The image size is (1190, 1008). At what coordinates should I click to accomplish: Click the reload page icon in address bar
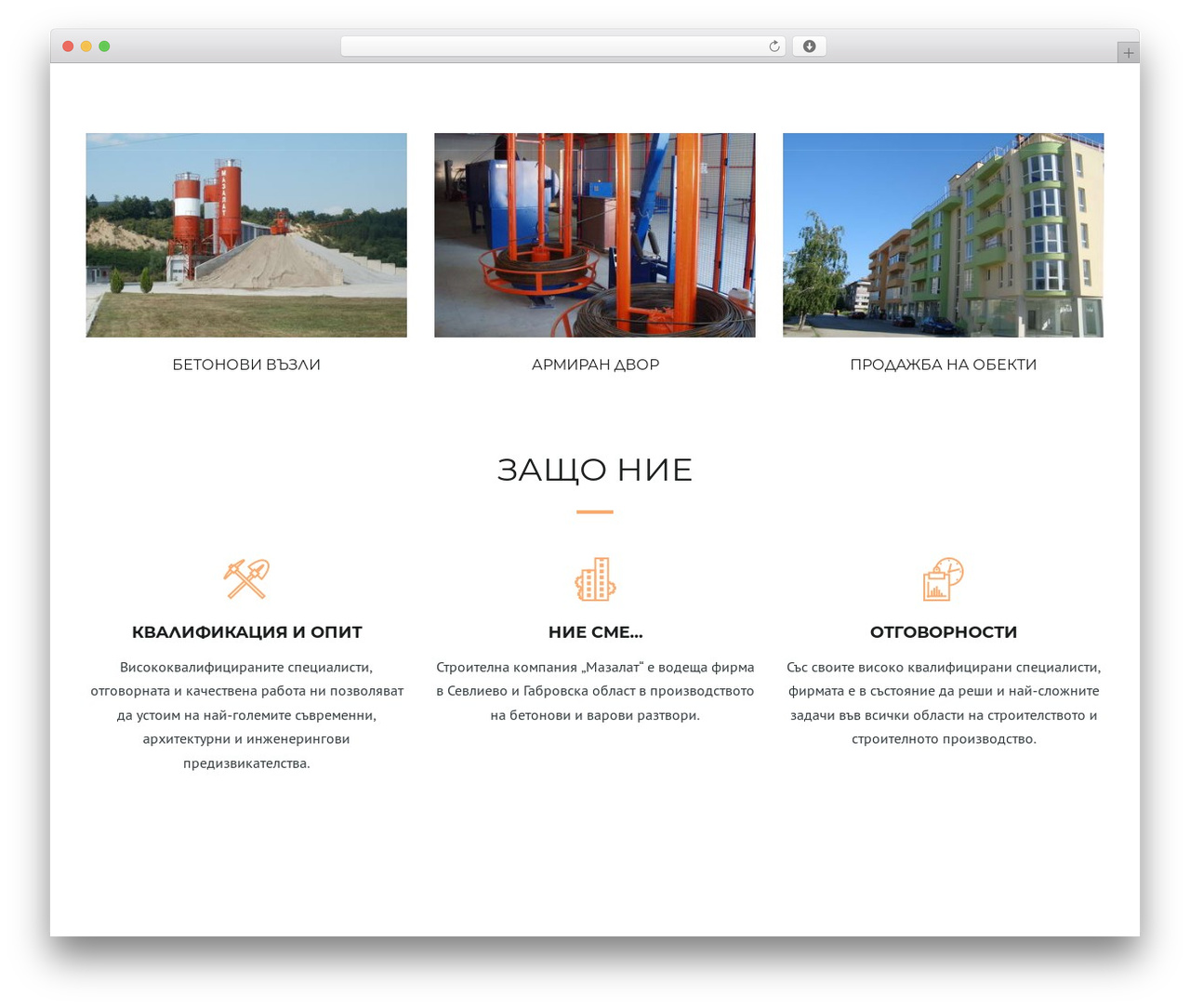(773, 46)
